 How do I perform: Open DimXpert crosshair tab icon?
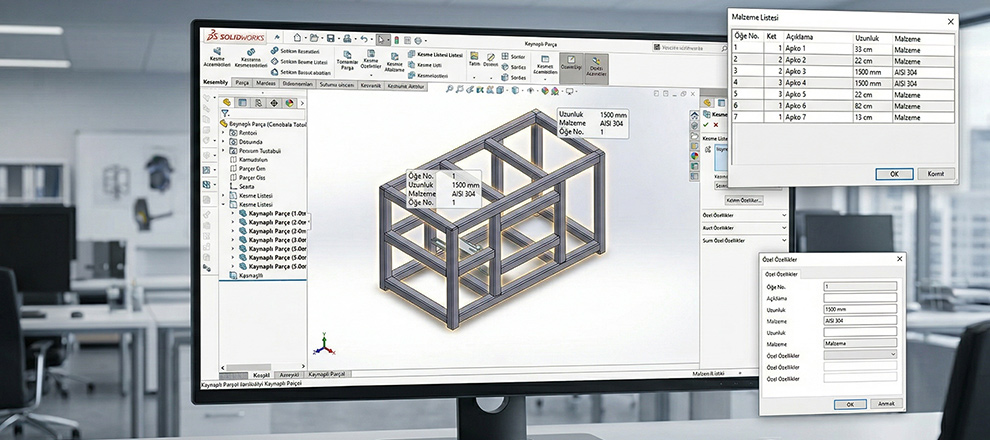pos(274,102)
